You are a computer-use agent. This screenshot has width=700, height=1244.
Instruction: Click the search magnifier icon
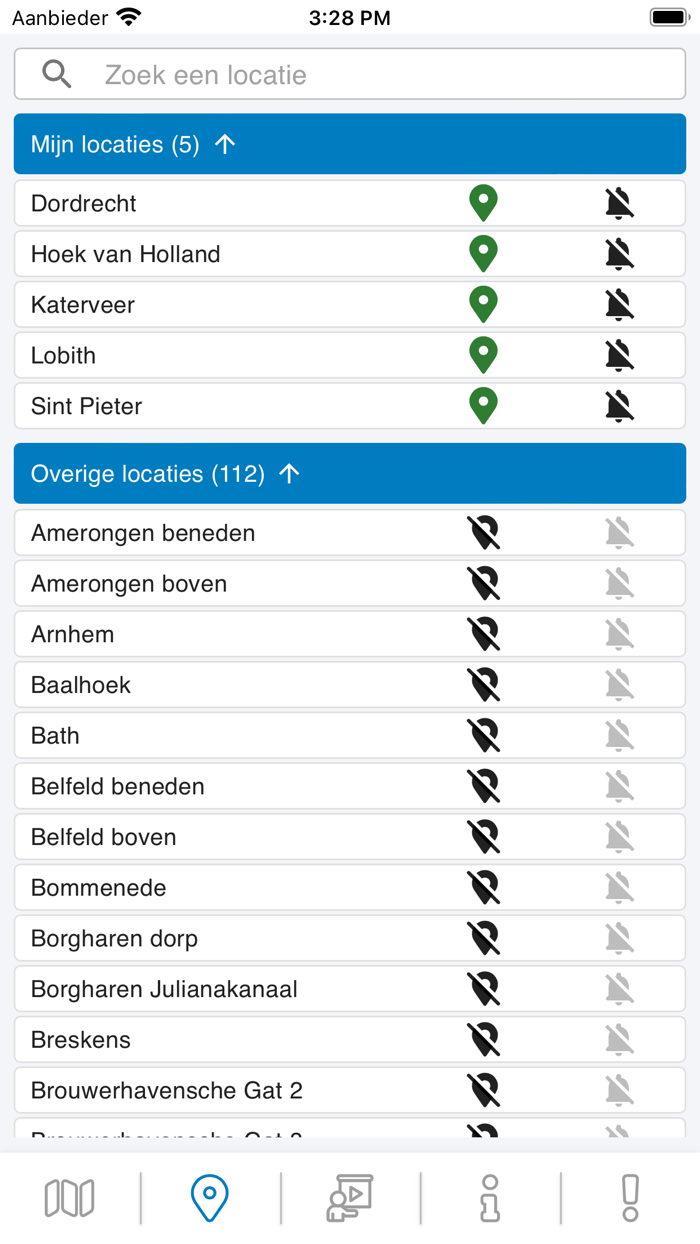pos(57,73)
